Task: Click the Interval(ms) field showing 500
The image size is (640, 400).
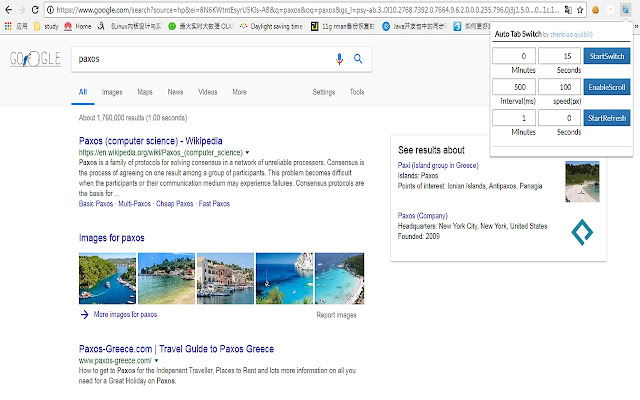Action: coord(514,87)
